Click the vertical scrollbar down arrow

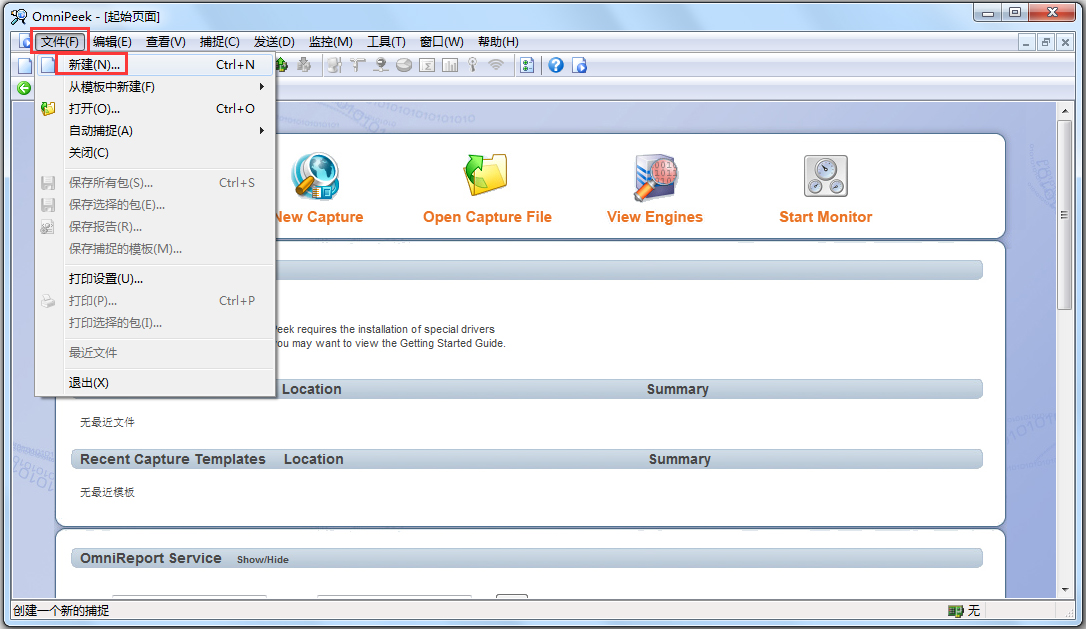point(1064,590)
